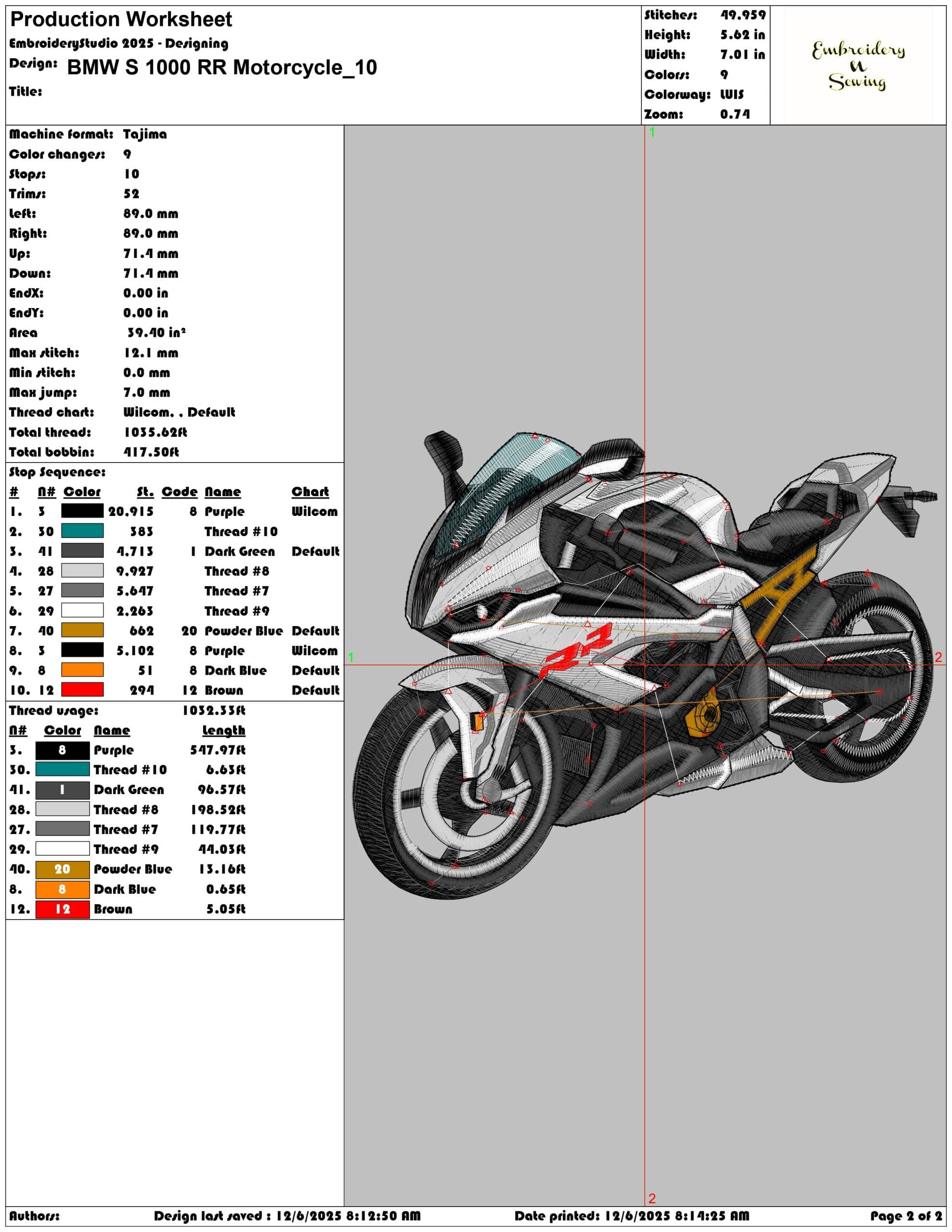The height and width of the screenshot is (1232, 952).
Task: Click the Total thread value 1035.62ft
Action: coord(156,432)
